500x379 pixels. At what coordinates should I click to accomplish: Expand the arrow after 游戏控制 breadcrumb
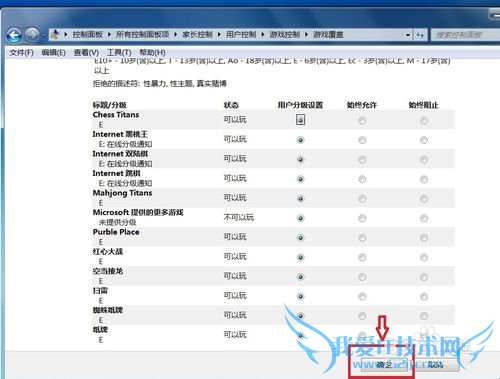[x=307, y=35]
